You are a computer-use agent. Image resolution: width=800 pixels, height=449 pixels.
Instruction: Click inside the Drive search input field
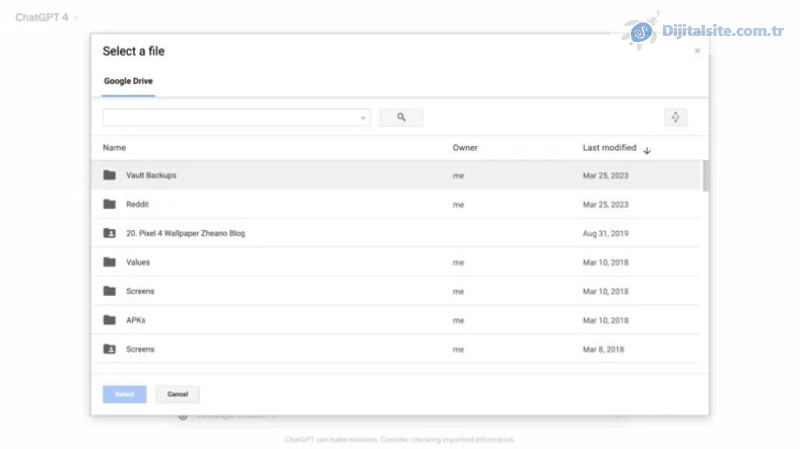click(x=230, y=118)
